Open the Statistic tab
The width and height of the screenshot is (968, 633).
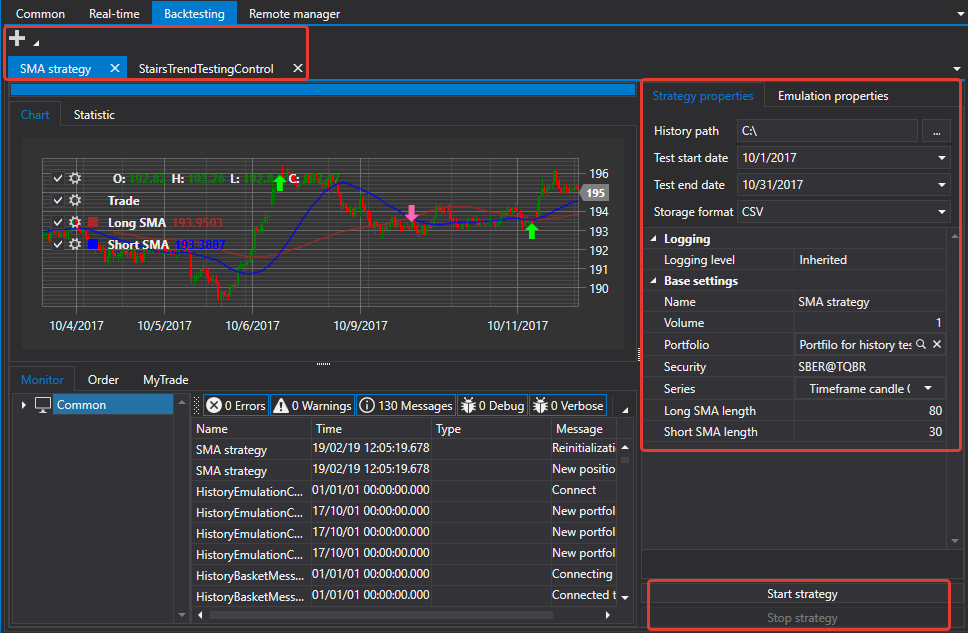(x=94, y=115)
